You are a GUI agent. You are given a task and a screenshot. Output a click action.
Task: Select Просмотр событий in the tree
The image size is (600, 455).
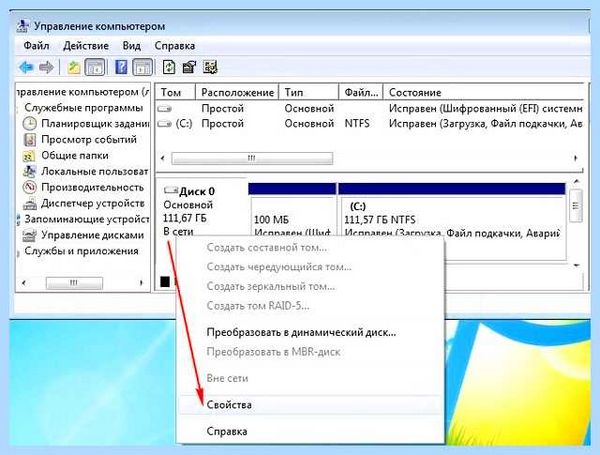[89, 140]
